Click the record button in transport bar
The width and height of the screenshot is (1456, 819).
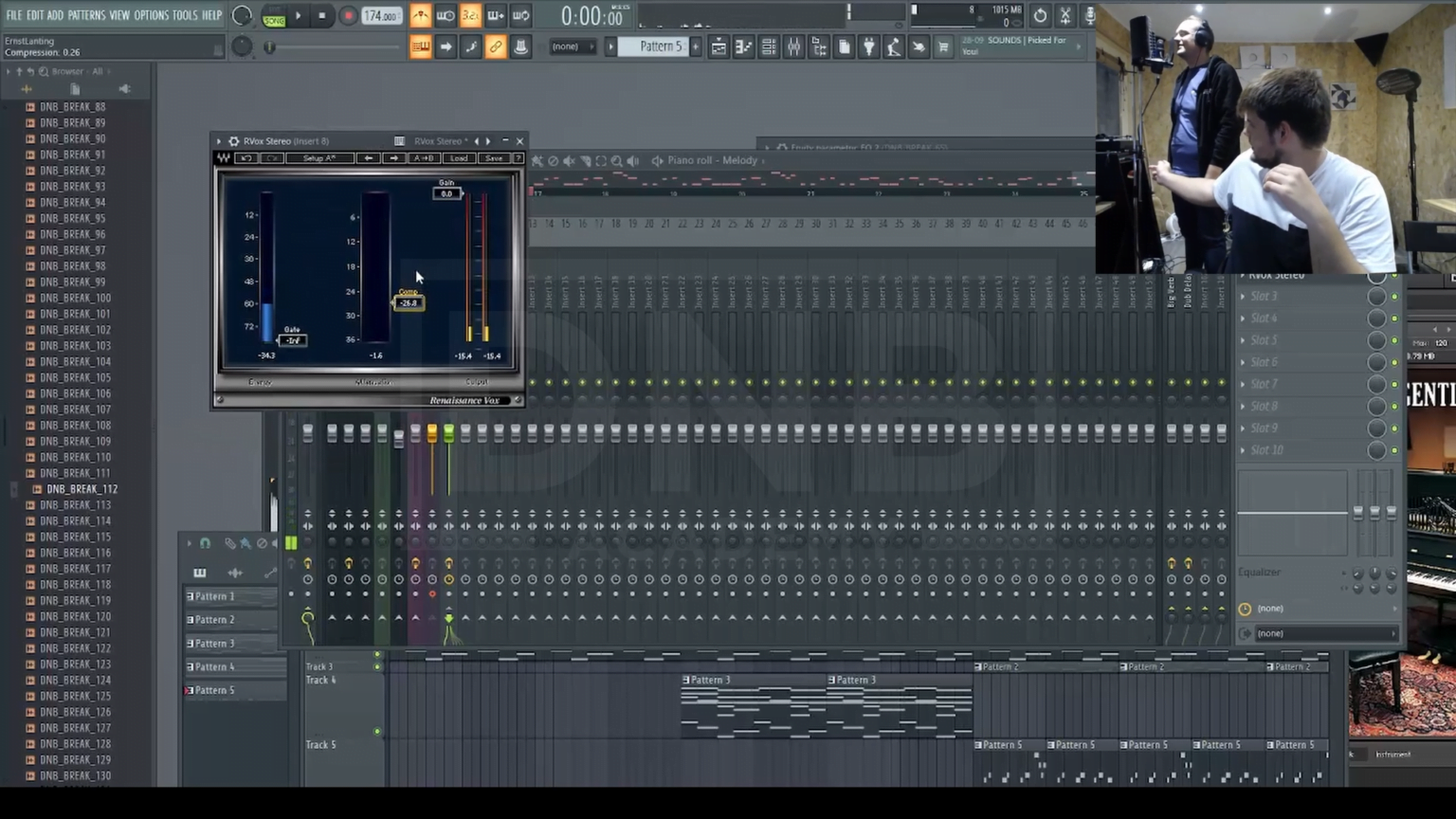[348, 16]
